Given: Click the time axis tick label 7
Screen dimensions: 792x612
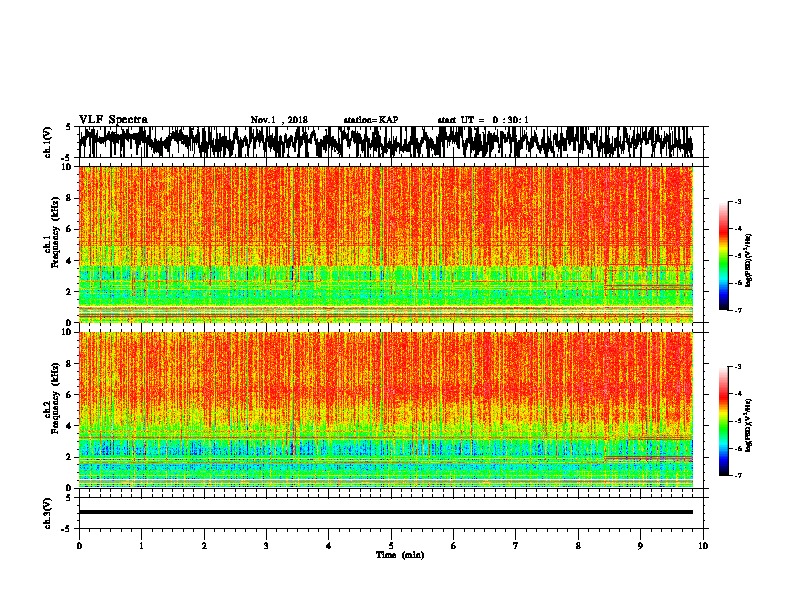Looking at the screenshot, I should tap(516, 546).
